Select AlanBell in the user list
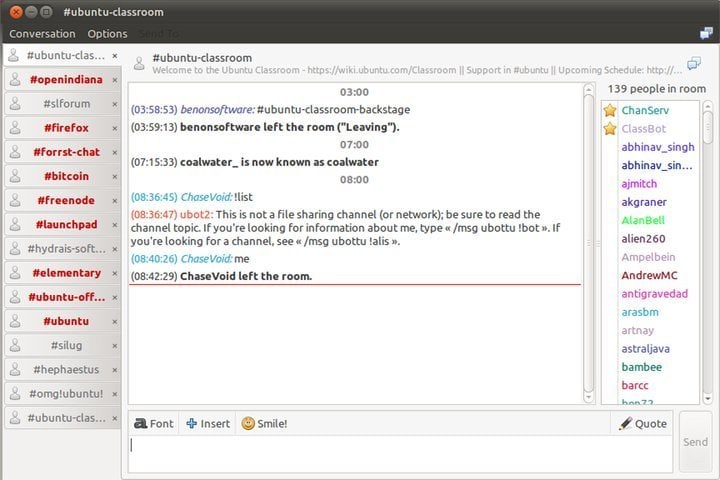This screenshot has width=720, height=480. (643, 220)
